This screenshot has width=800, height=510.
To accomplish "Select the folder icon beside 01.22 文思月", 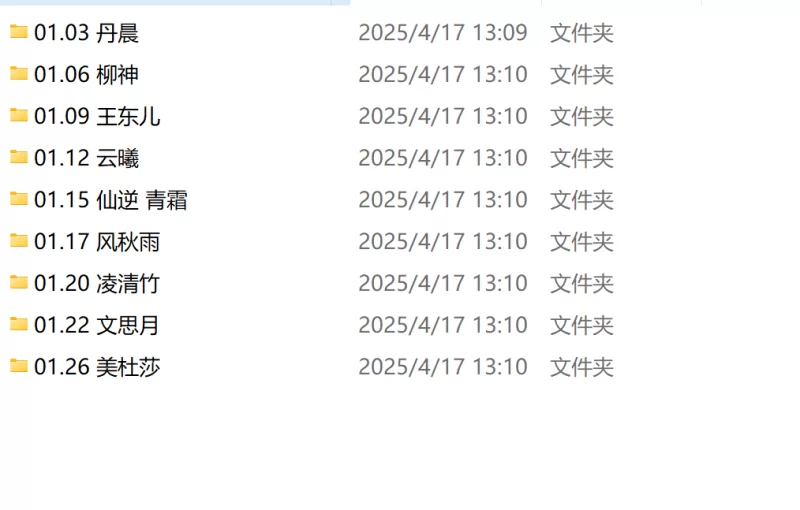I will 19,325.
